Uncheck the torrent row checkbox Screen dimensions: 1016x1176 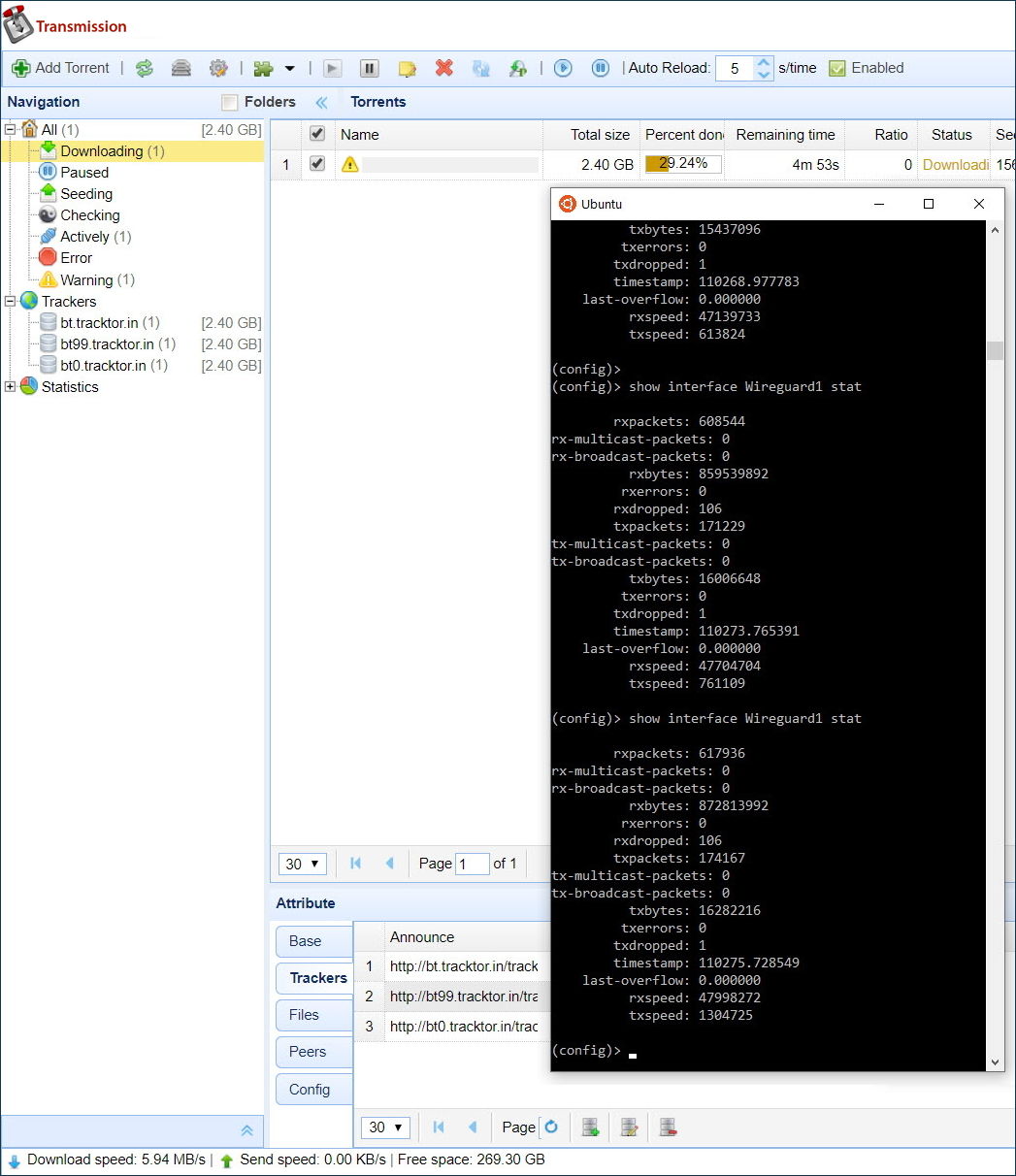tap(316, 164)
